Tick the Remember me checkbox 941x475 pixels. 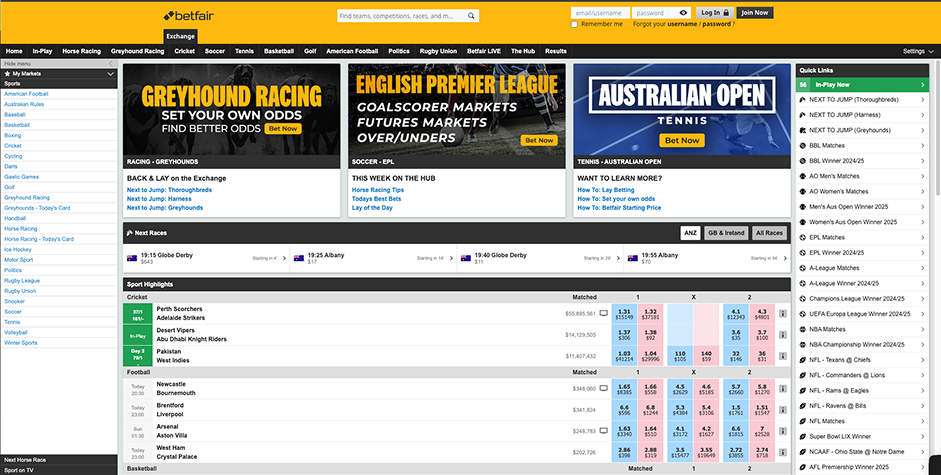(x=574, y=25)
